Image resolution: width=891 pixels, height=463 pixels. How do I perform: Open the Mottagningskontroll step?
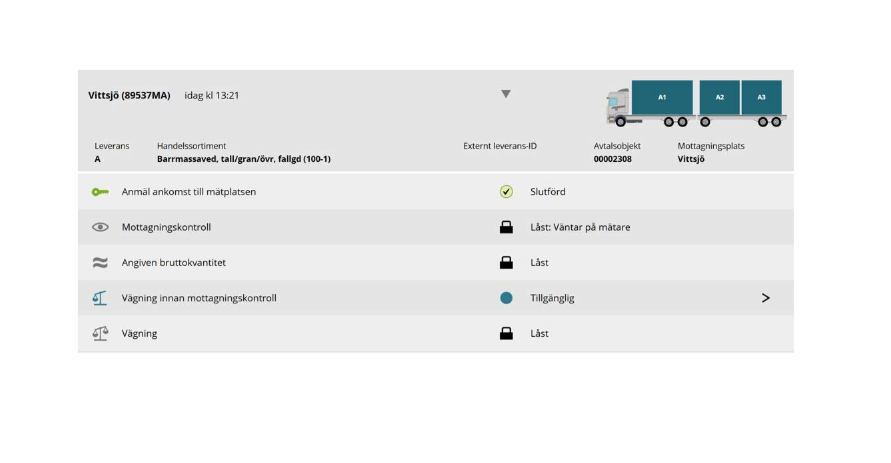pyautogui.click(x=436, y=227)
